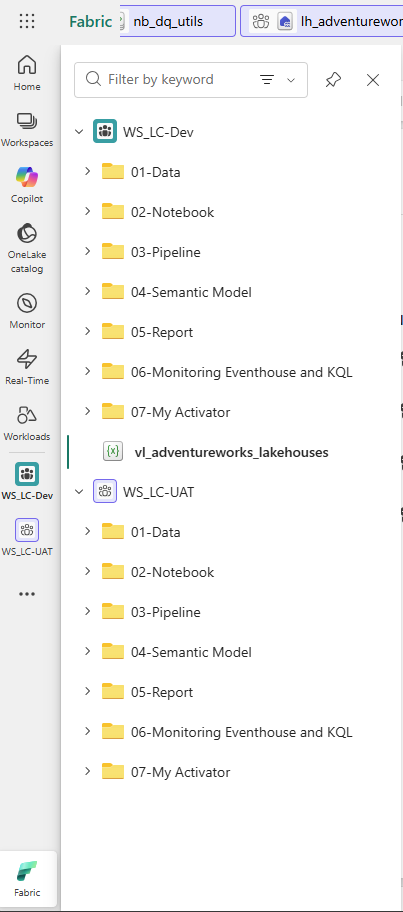Expand 04-Semantic Model under WS_LC-Dev

[88, 291]
